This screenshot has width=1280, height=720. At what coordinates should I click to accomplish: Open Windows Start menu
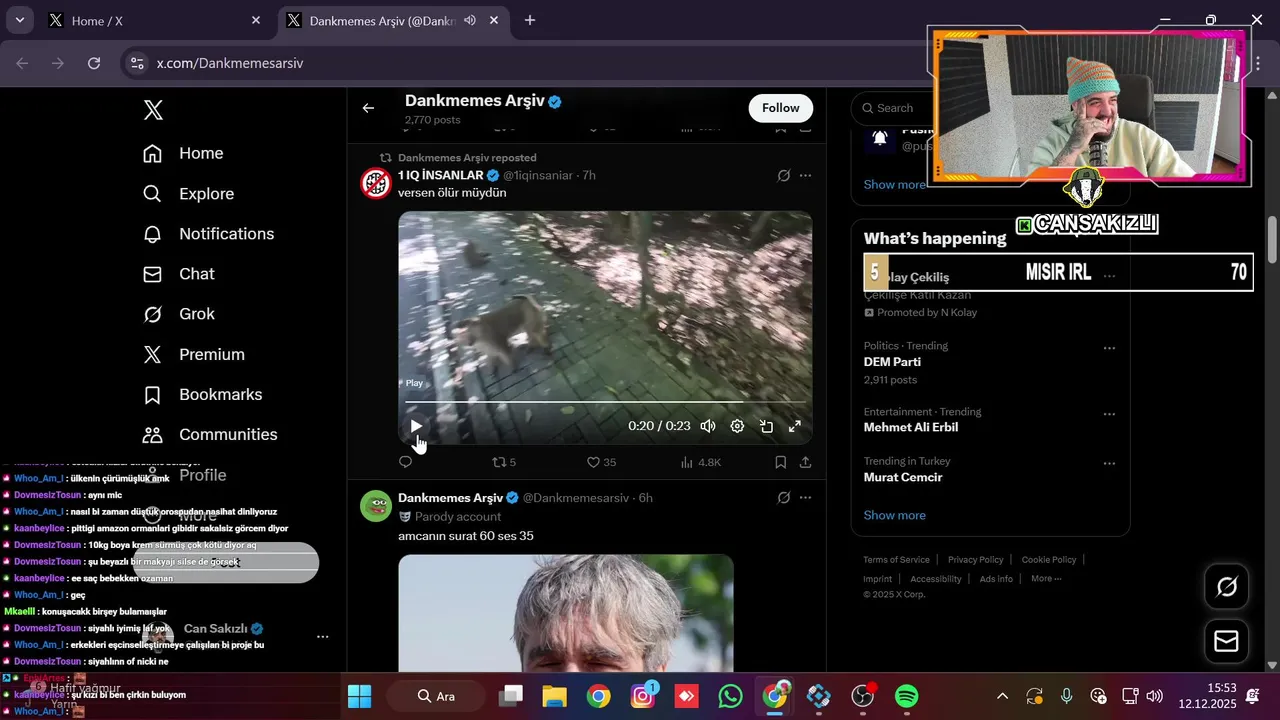coord(359,696)
